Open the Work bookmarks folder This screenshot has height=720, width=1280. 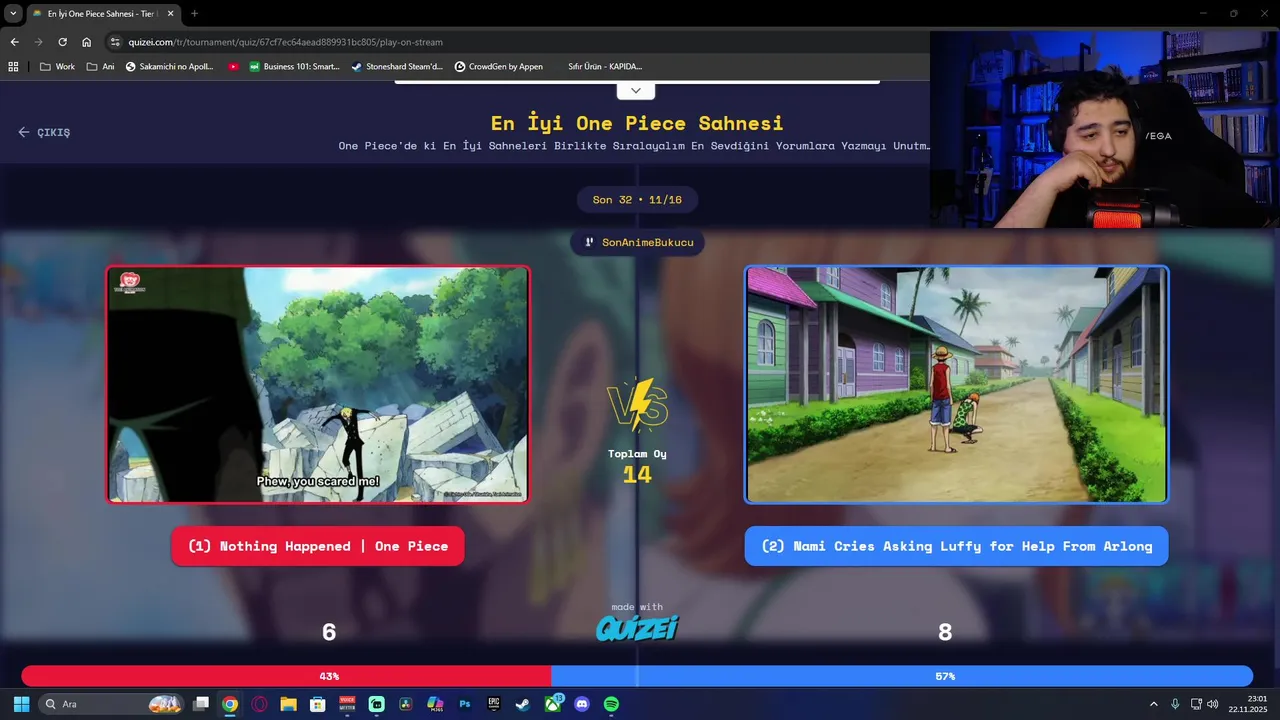point(58,67)
